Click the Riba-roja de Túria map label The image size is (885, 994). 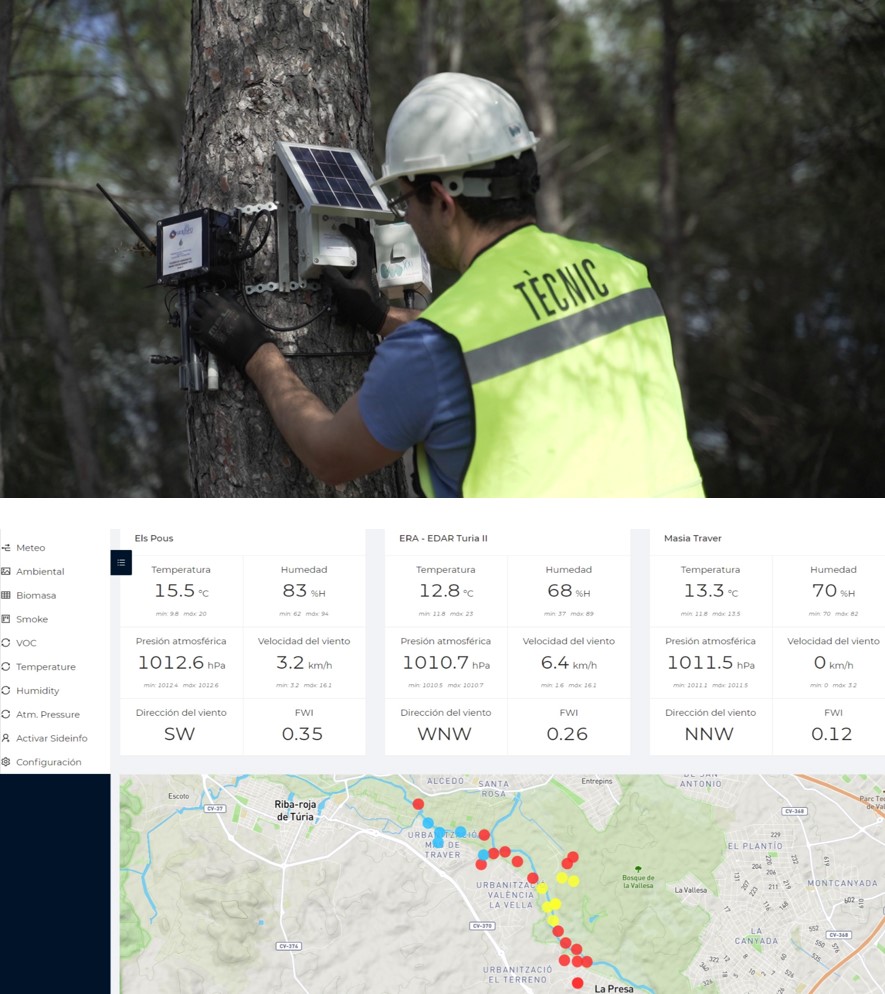pos(294,810)
